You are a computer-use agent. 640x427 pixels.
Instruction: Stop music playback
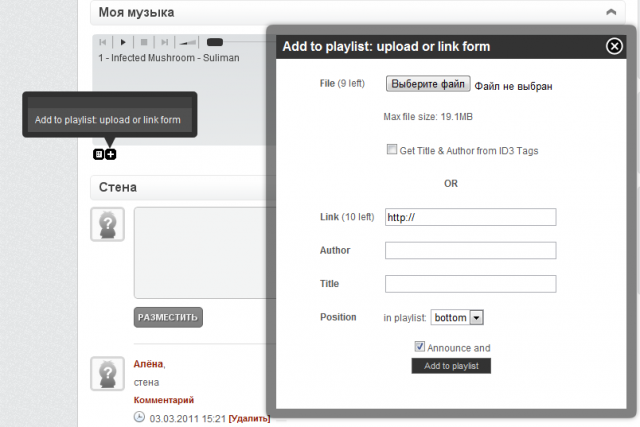(144, 42)
